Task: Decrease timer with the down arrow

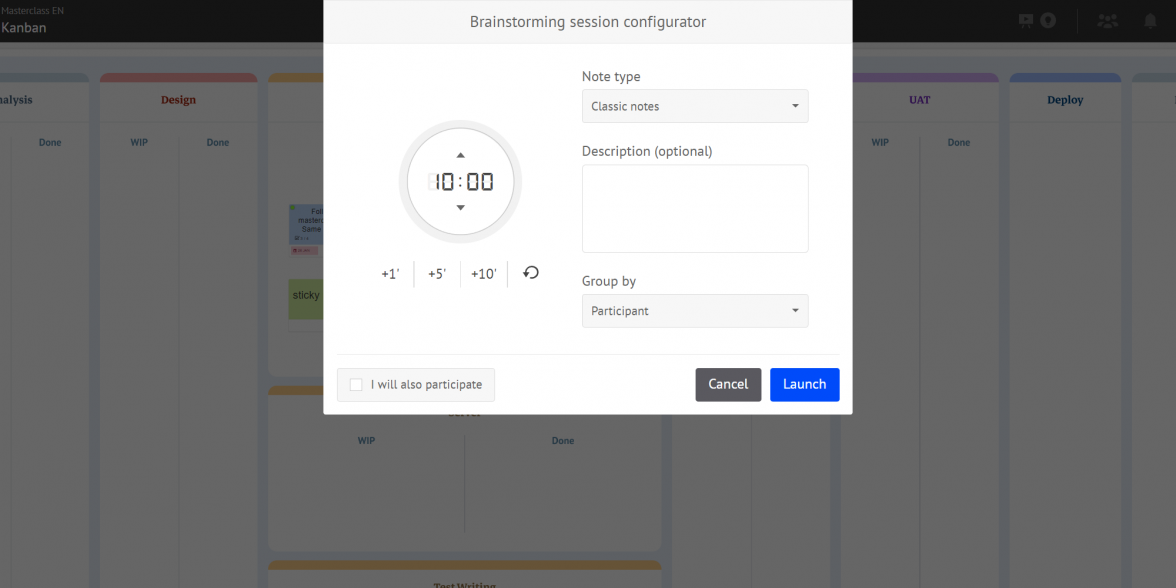Action: (x=460, y=208)
